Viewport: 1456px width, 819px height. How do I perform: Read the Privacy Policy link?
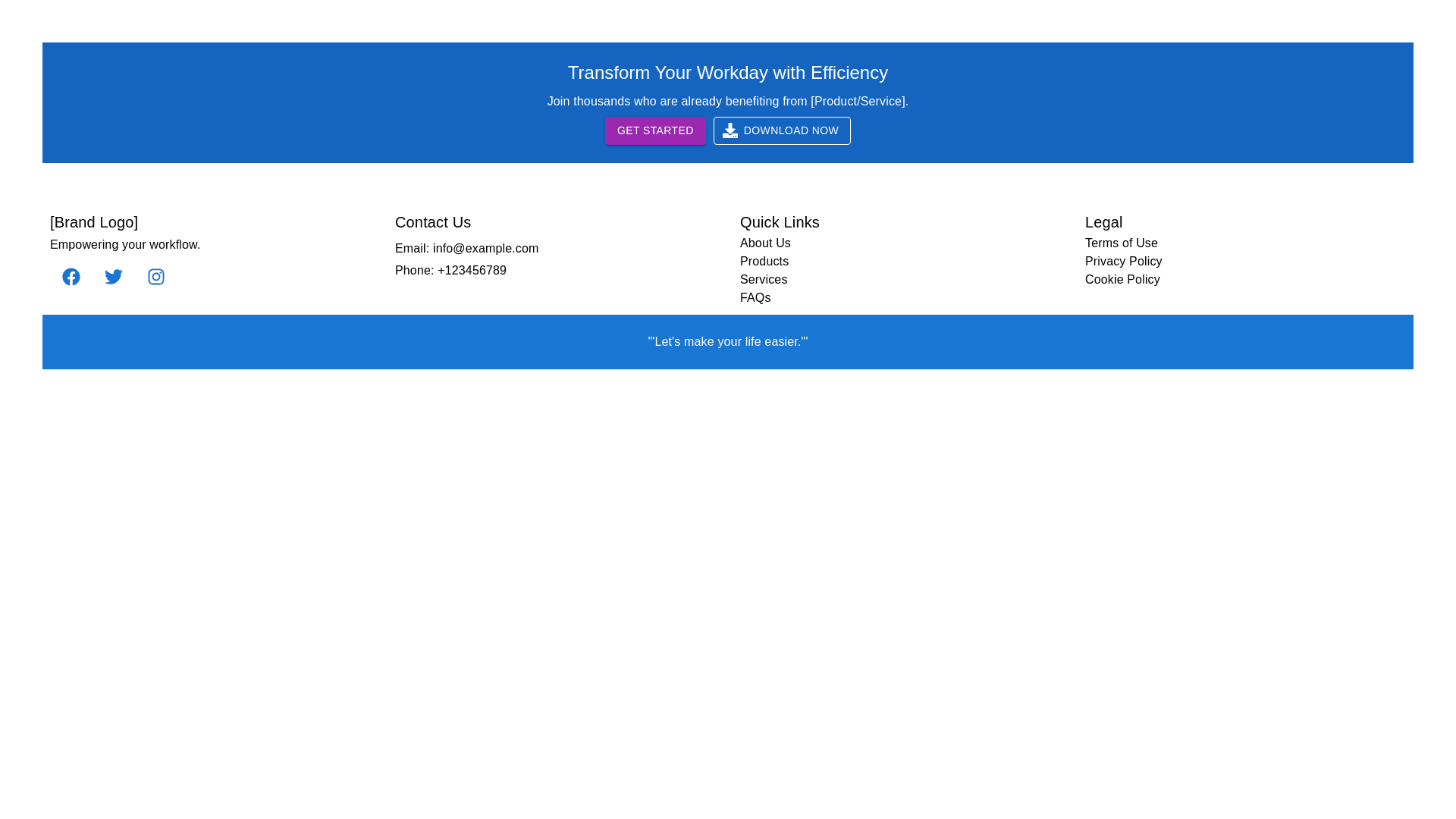pyautogui.click(x=1123, y=262)
